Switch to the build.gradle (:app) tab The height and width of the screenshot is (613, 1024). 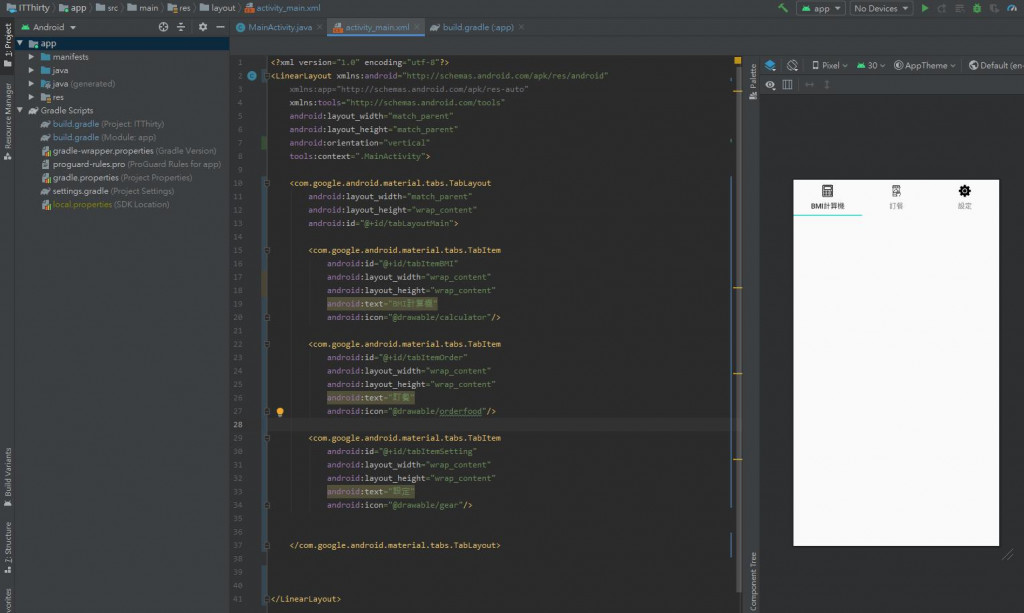[477, 27]
